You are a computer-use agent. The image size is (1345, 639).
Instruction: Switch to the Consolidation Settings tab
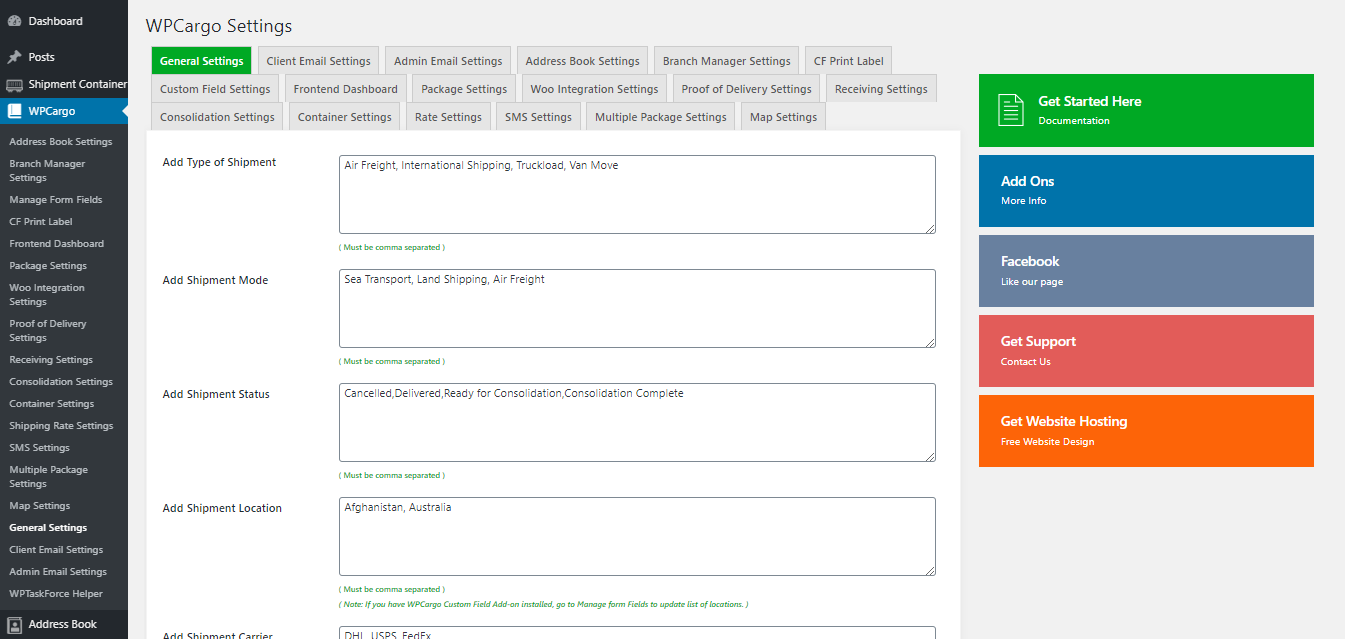click(x=217, y=117)
